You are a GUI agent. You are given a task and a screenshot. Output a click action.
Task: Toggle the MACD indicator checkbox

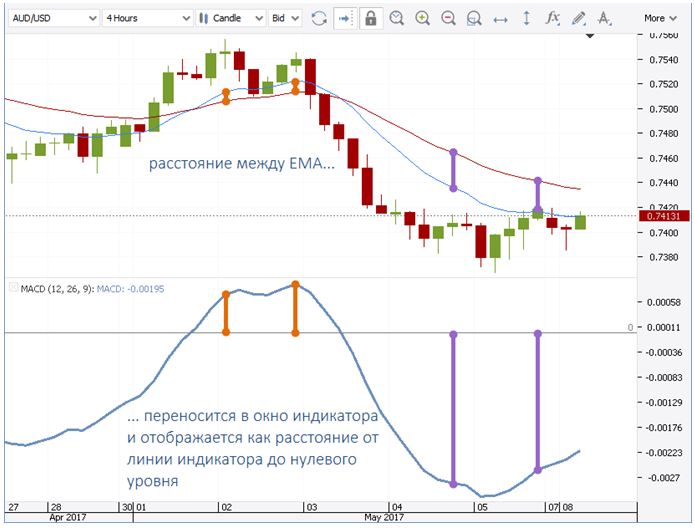click(x=13, y=288)
